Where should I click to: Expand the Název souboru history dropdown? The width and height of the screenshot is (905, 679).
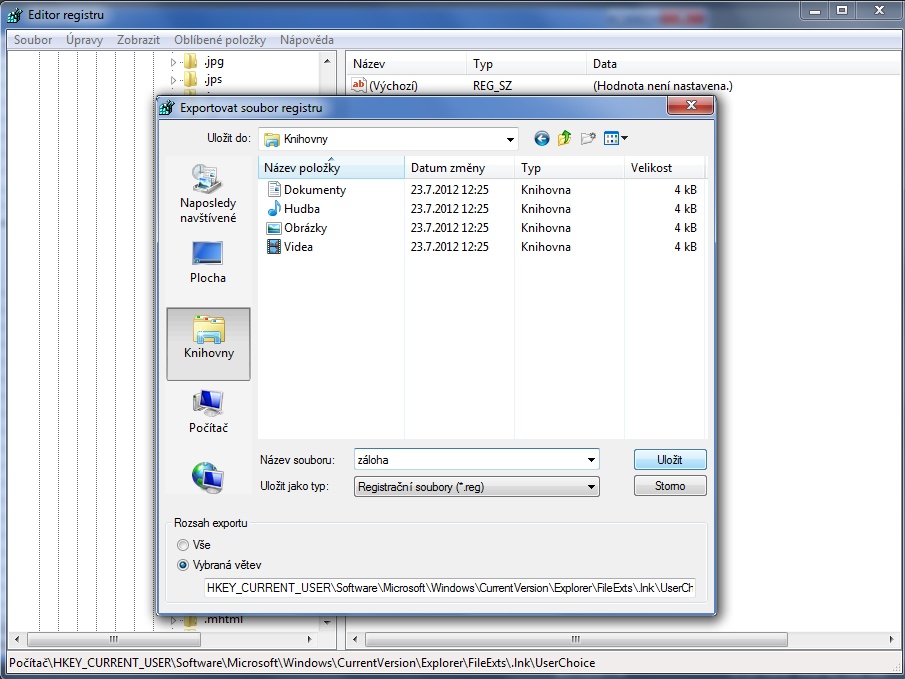592,460
